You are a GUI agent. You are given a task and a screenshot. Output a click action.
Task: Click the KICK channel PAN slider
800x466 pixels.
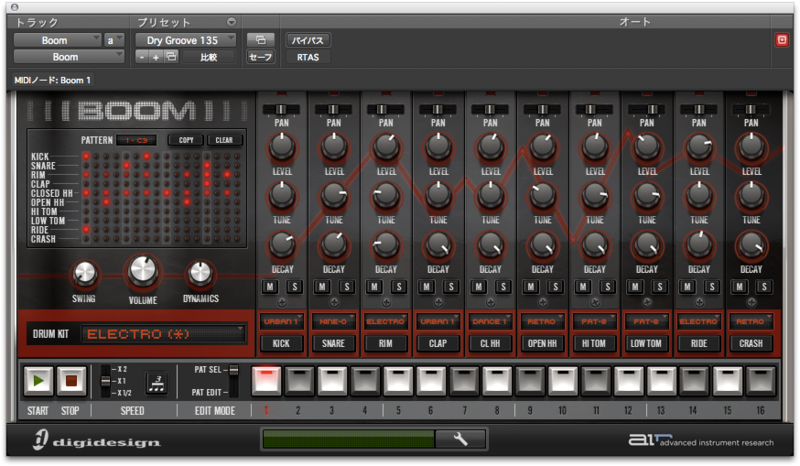(x=282, y=109)
